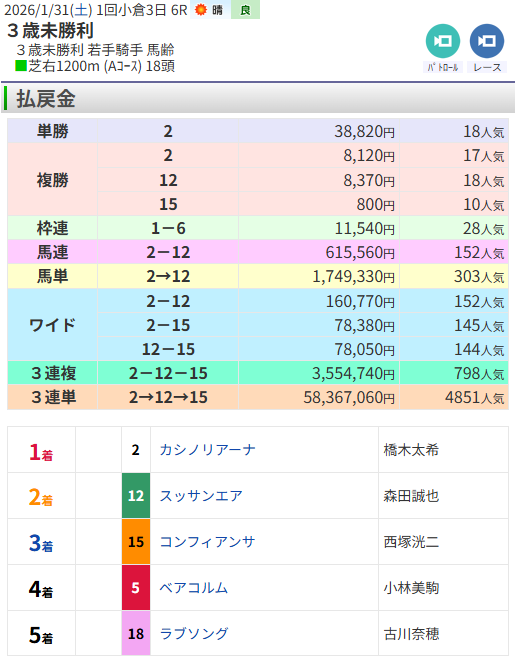516x661 pixels.
Task: Click the 馬単 payout 1,749,330円
Action: tap(354, 277)
